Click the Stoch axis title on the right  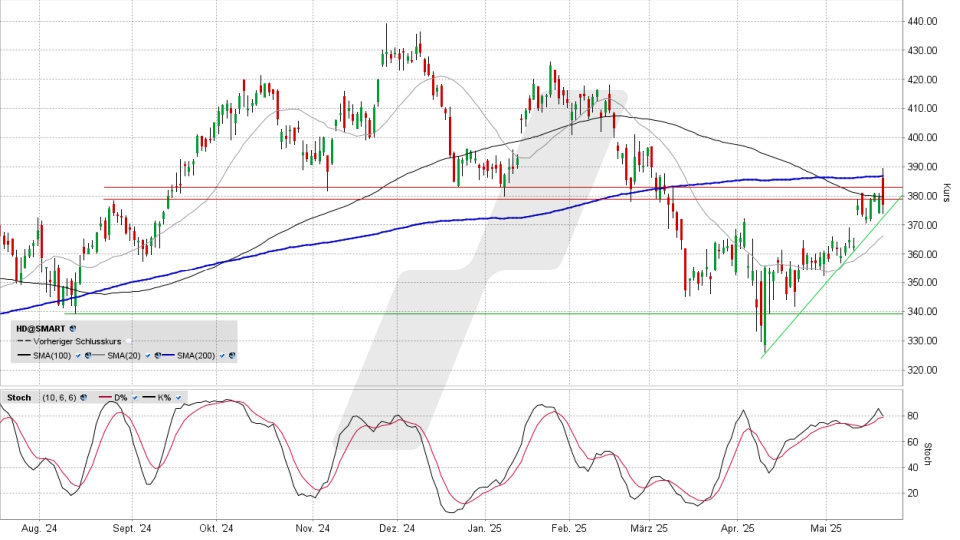pyautogui.click(x=928, y=454)
